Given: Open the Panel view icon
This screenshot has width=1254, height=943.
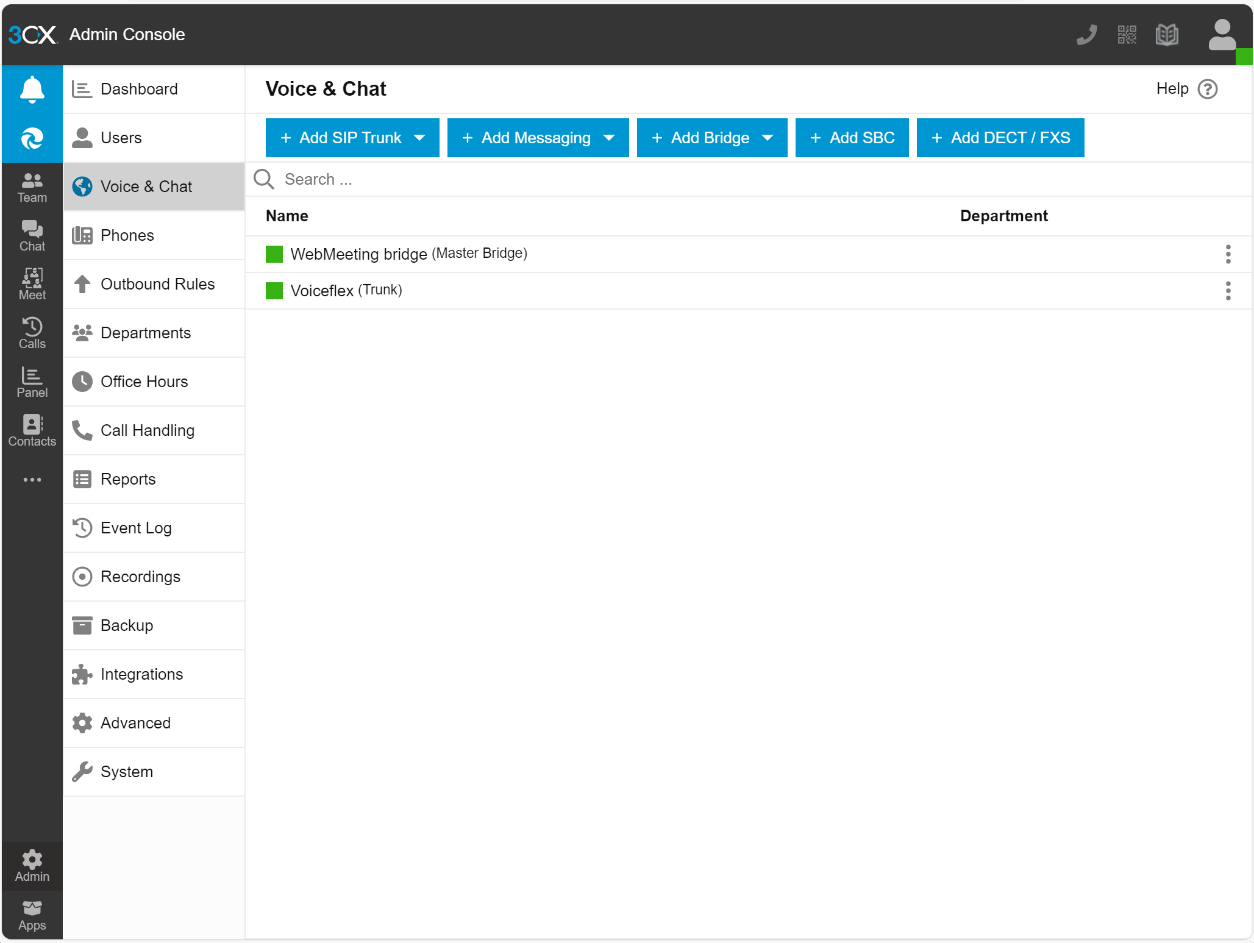Looking at the screenshot, I should coord(31,382).
